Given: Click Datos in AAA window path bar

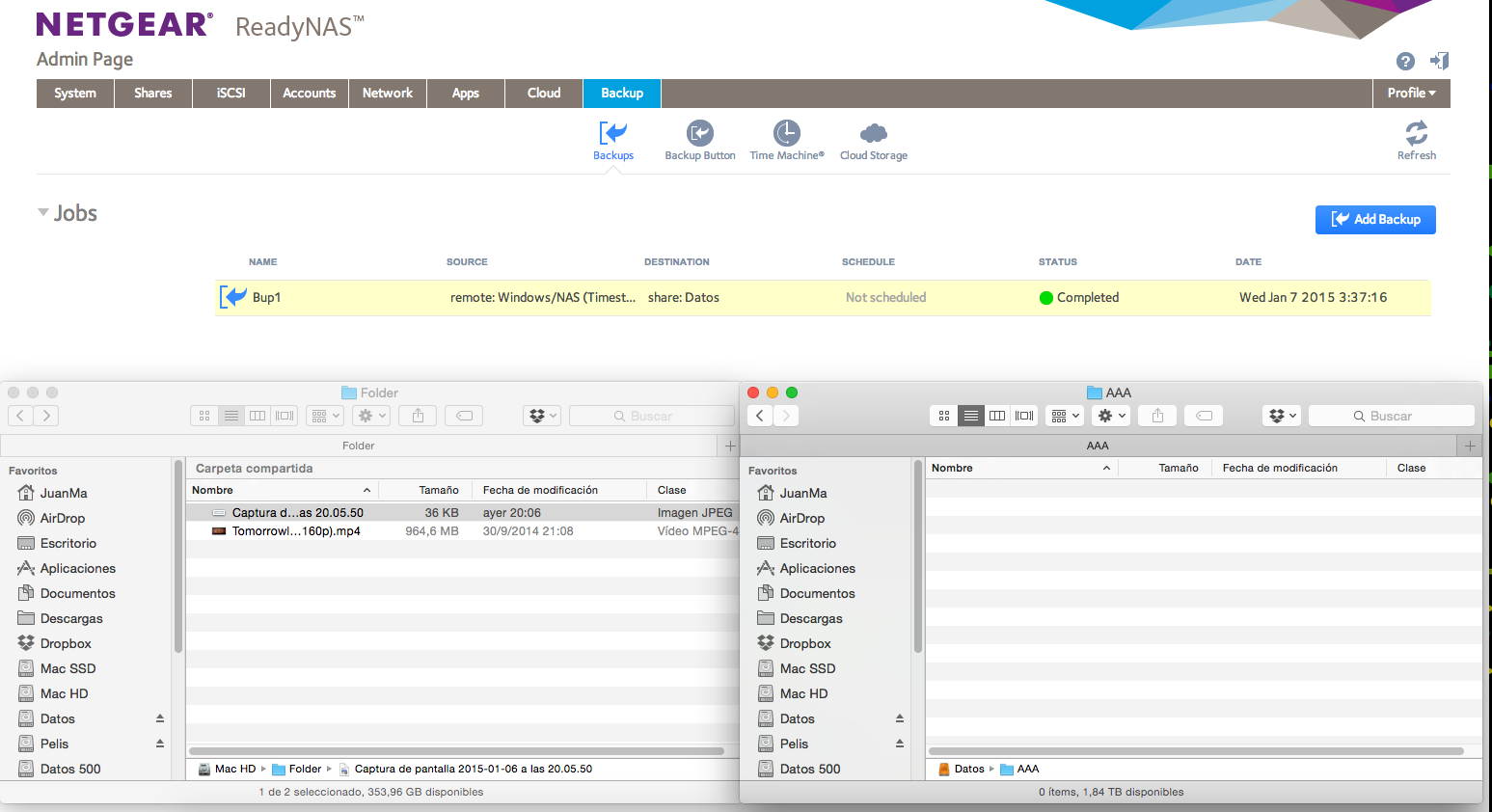Looking at the screenshot, I should [x=962, y=769].
